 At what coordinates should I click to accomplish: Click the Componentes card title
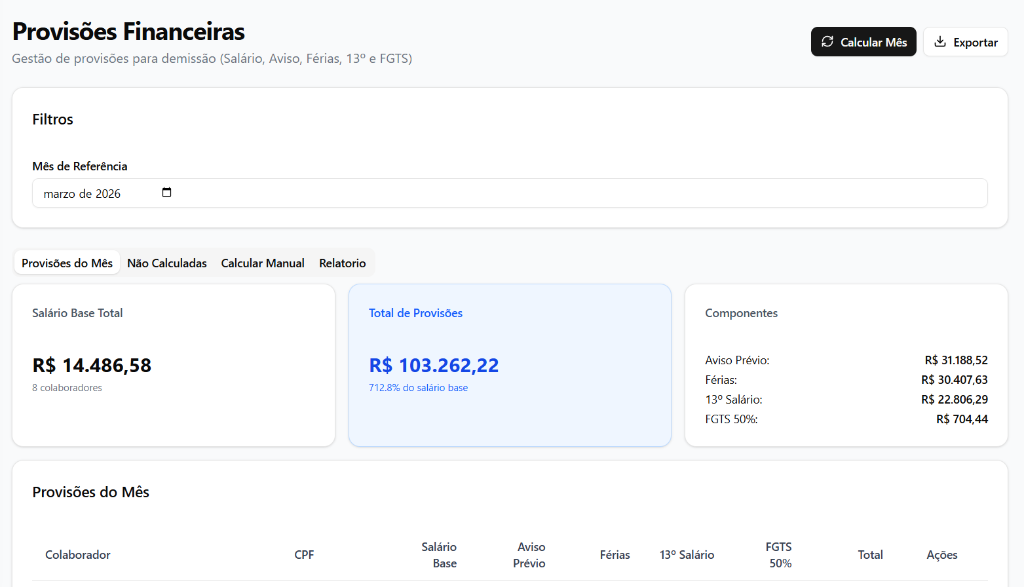tap(741, 313)
